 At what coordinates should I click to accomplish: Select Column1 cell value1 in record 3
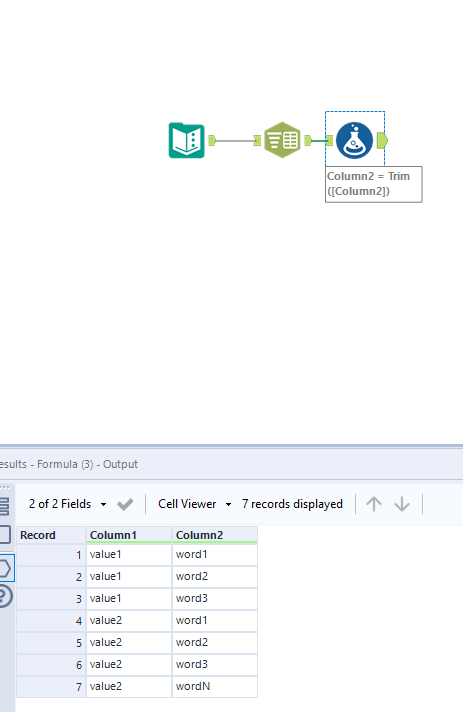129,598
